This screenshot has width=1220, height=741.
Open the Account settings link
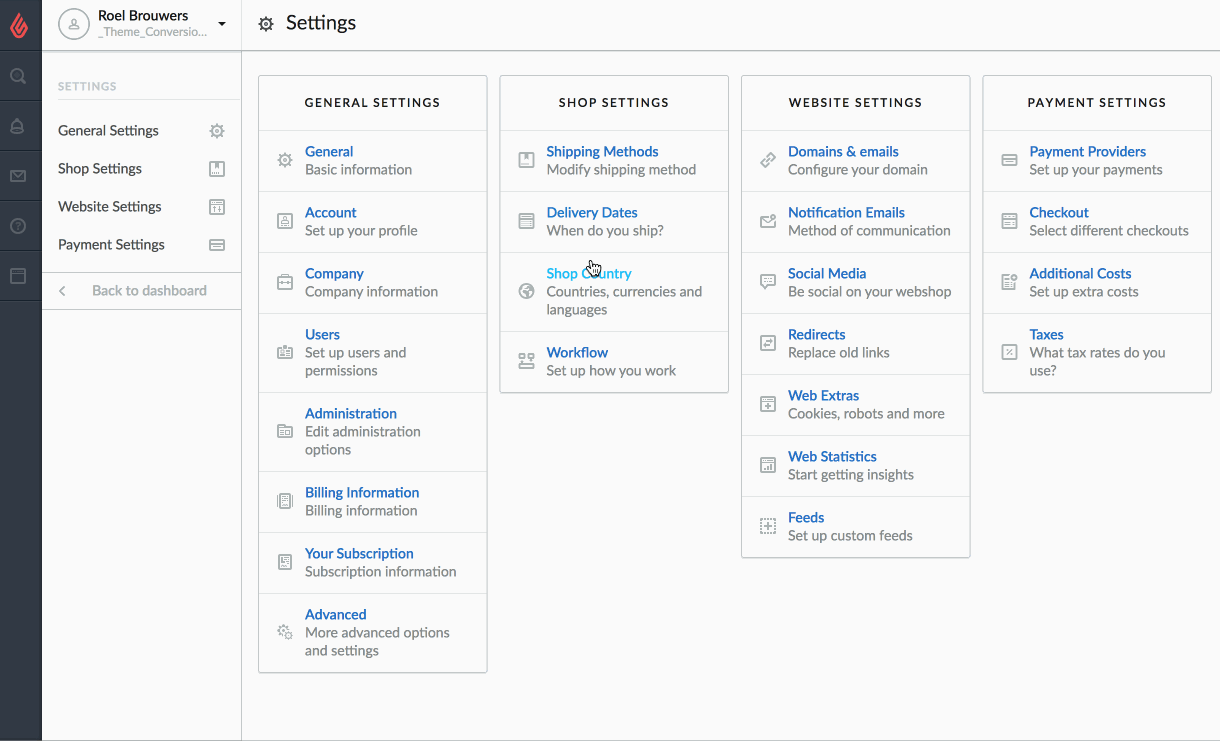[331, 213]
